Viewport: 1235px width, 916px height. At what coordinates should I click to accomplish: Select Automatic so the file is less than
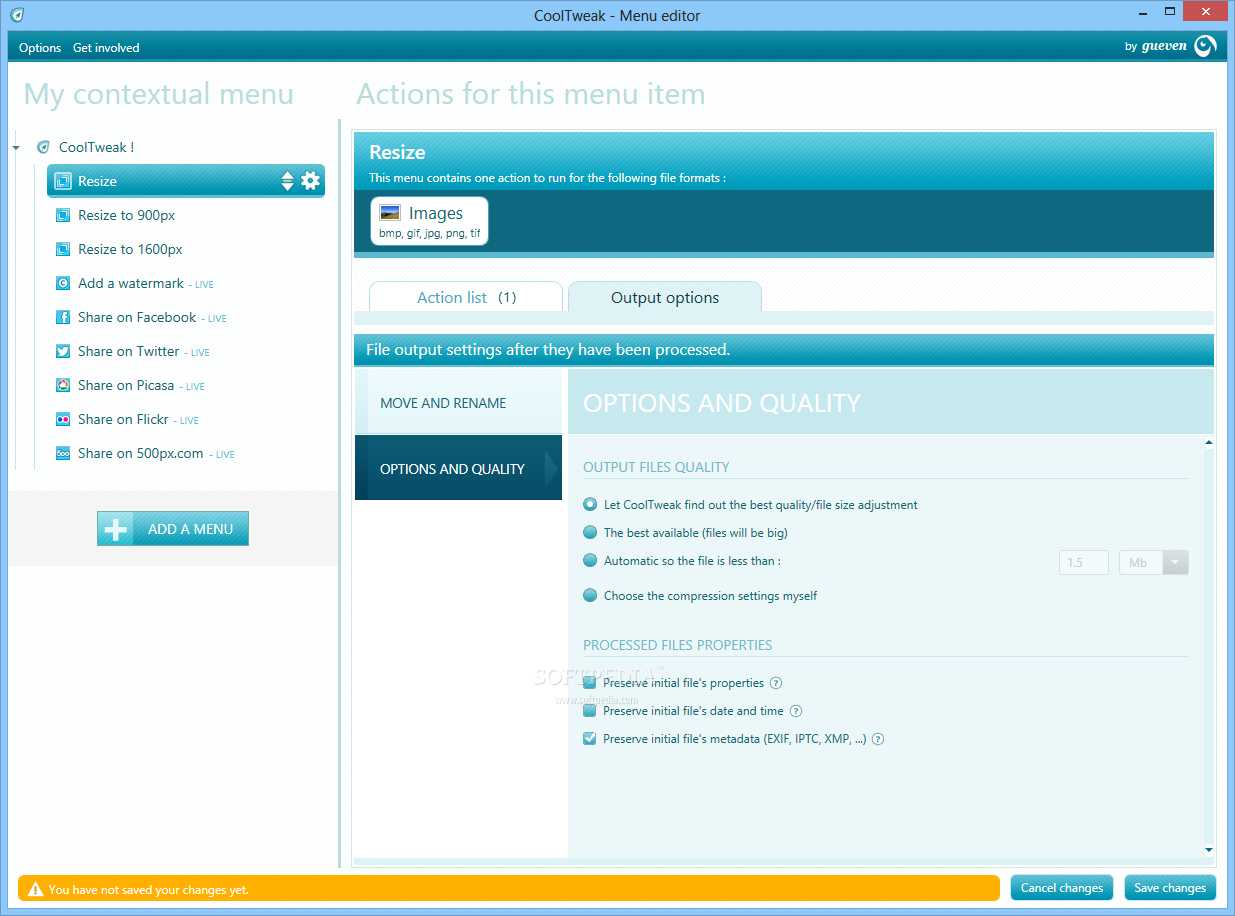click(590, 561)
